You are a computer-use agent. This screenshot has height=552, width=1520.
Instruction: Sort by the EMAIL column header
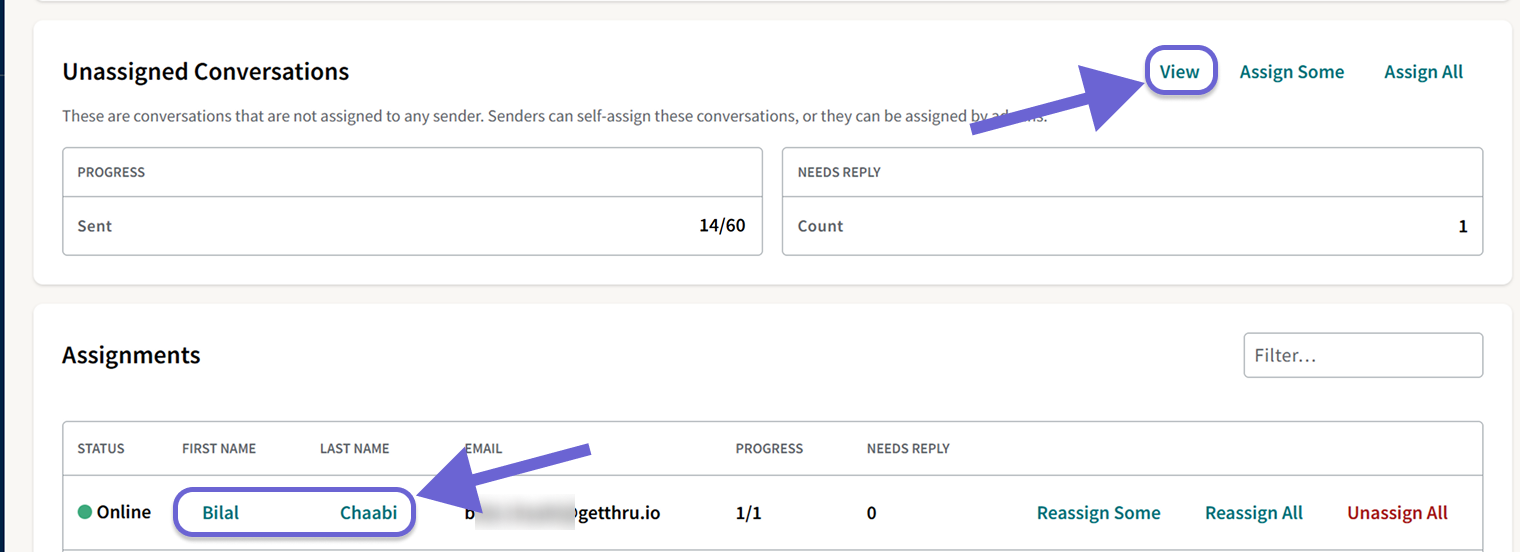pyautogui.click(x=483, y=448)
